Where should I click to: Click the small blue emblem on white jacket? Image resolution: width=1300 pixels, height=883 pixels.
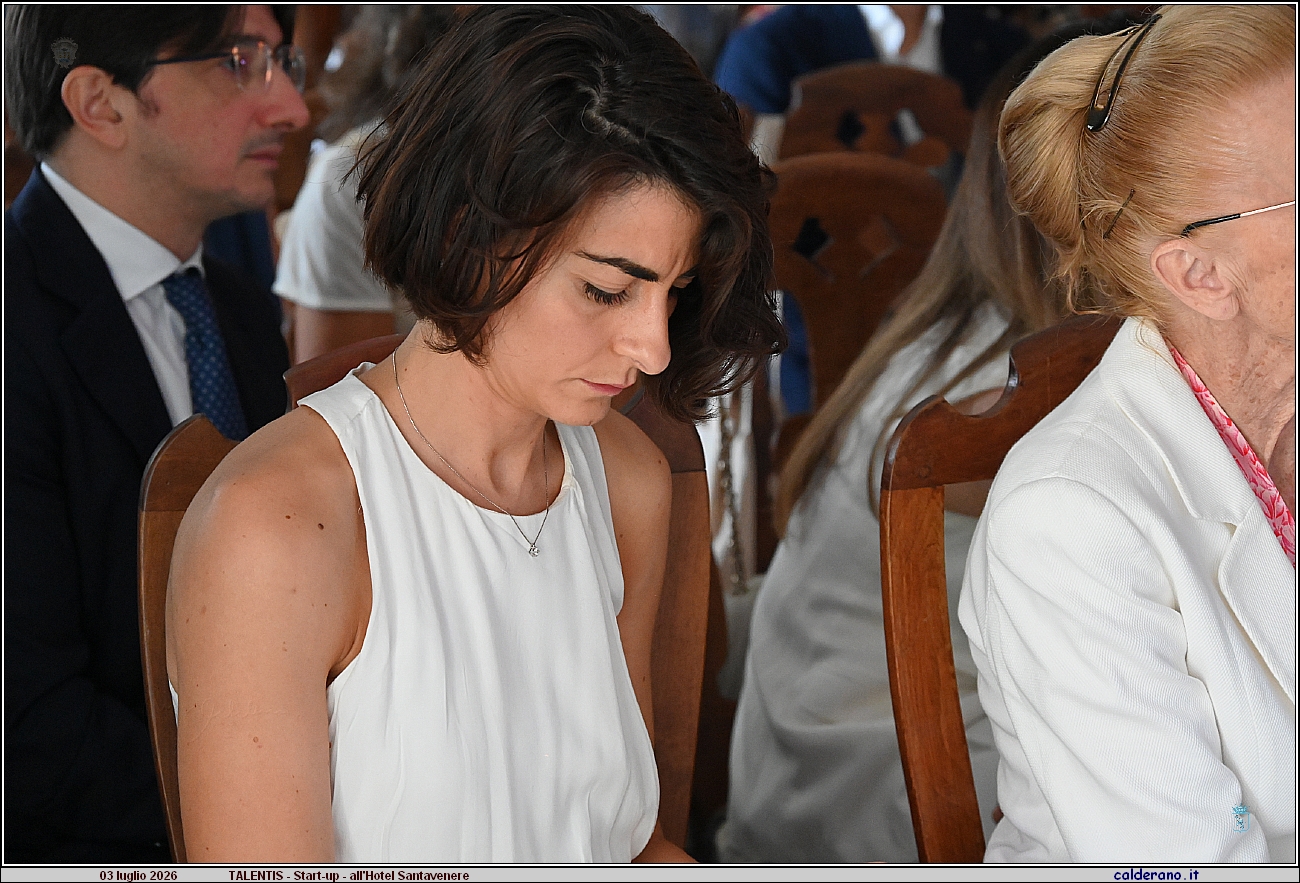[x=1240, y=818]
